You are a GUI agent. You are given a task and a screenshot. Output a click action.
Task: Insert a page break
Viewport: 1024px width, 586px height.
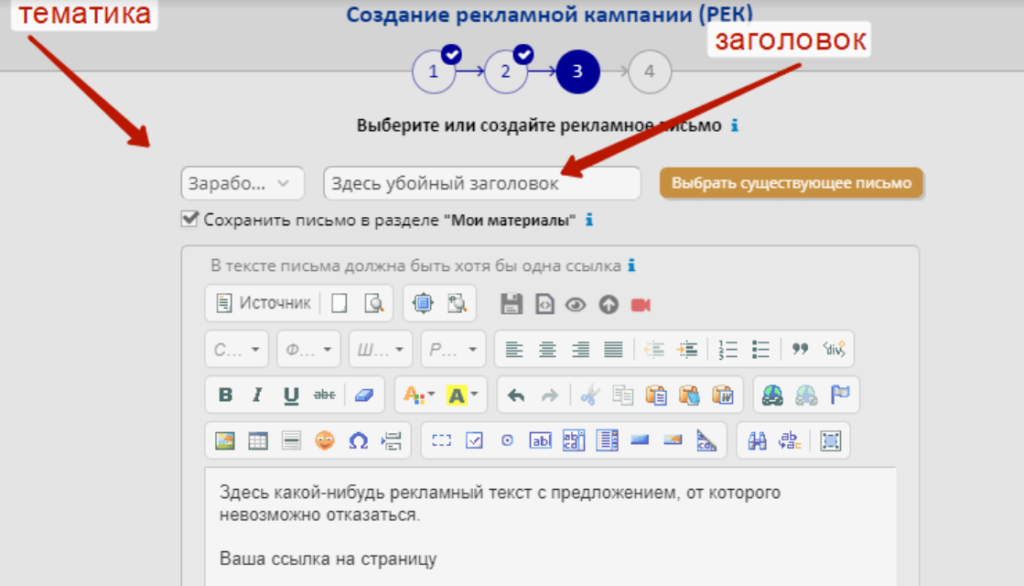pos(391,441)
